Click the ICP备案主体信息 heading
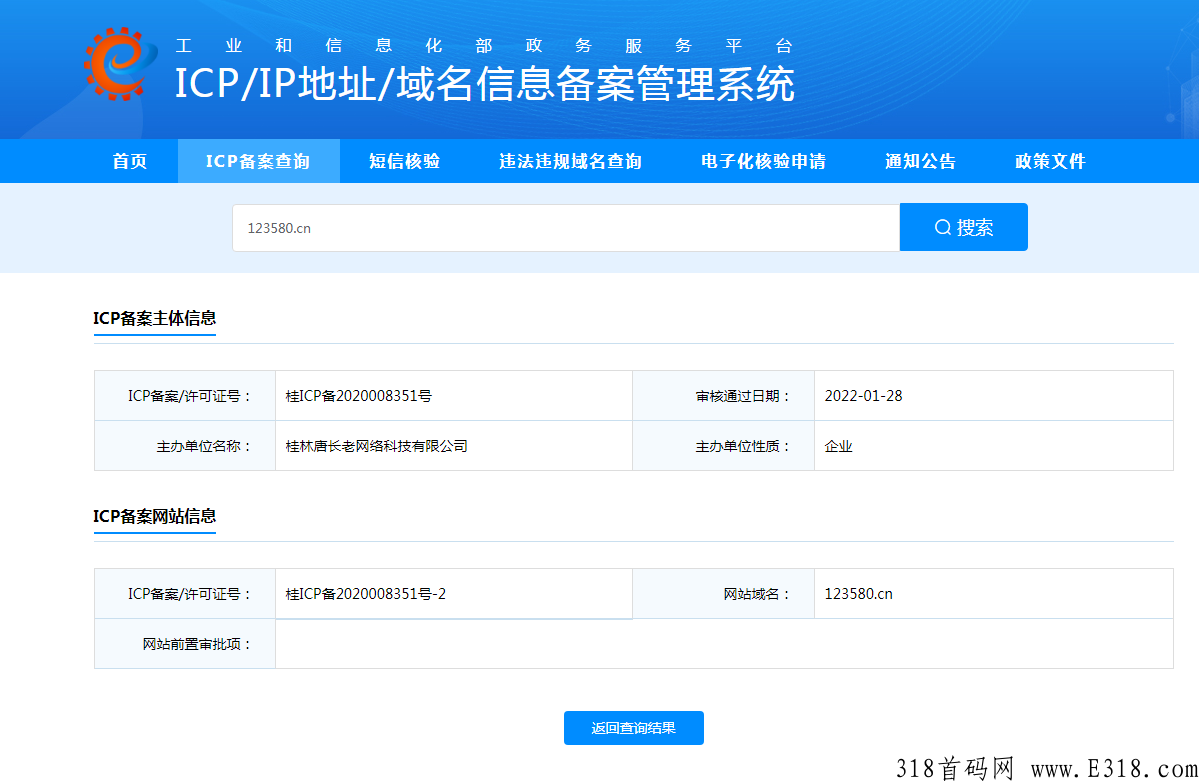1199x781 pixels. click(x=154, y=318)
